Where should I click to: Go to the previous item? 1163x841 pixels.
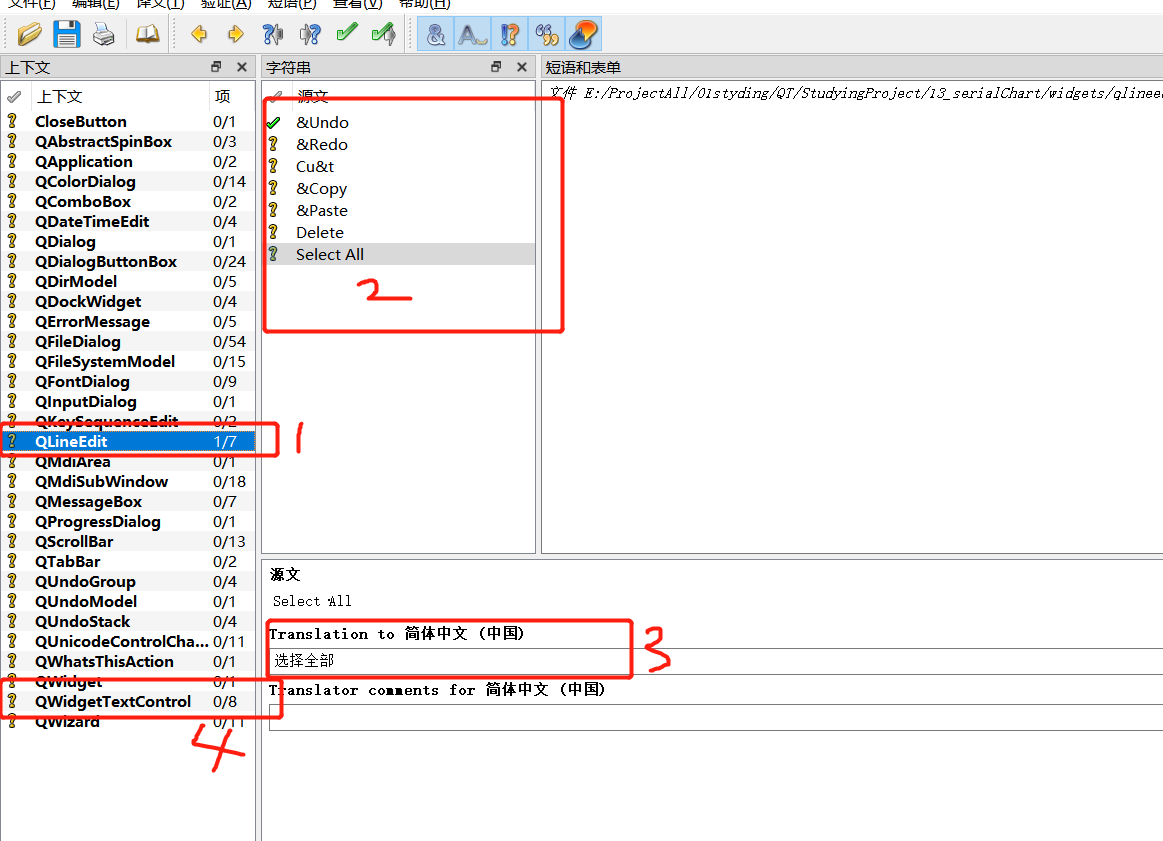199,33
